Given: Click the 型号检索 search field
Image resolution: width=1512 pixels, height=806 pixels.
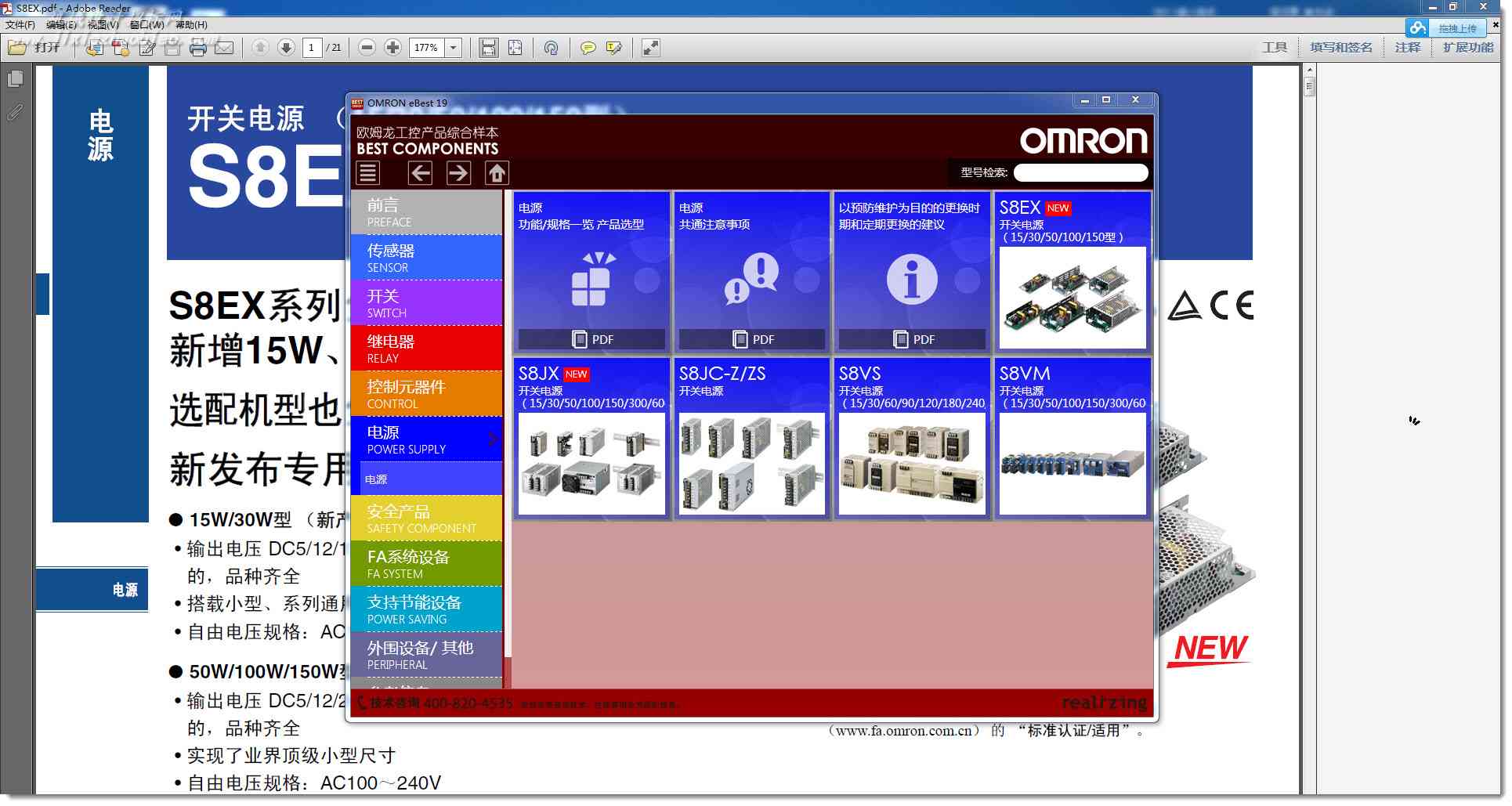Looking at the screenshot, I should 1080,172.
